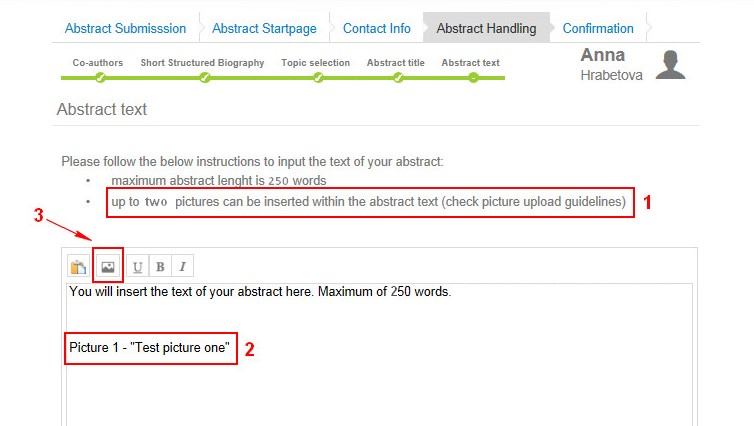
Task: Open the Co-authors step label
Action: click(x=98, y=63)
